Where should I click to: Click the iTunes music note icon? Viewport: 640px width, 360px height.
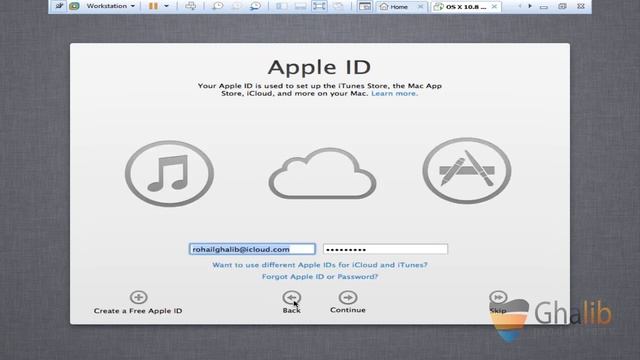coord(169,173)
